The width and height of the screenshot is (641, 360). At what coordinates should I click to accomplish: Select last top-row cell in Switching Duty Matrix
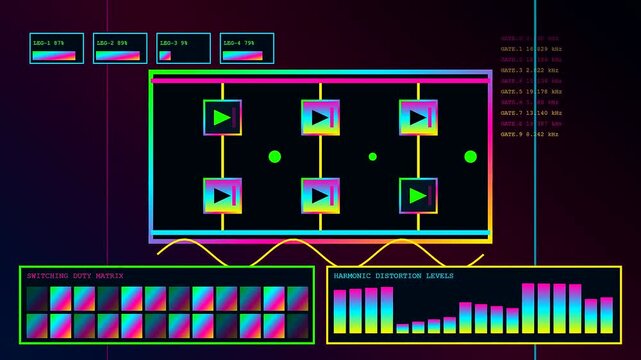[298, 299]
